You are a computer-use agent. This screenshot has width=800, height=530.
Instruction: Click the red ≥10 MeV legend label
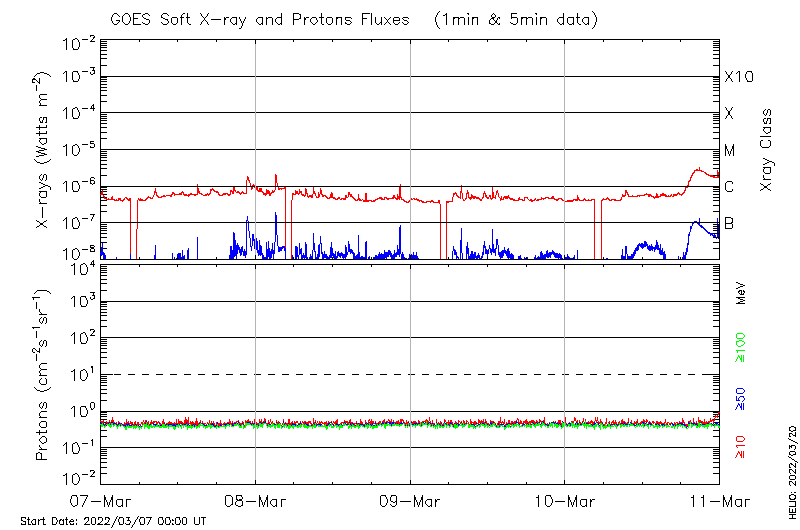pos(741,447)
